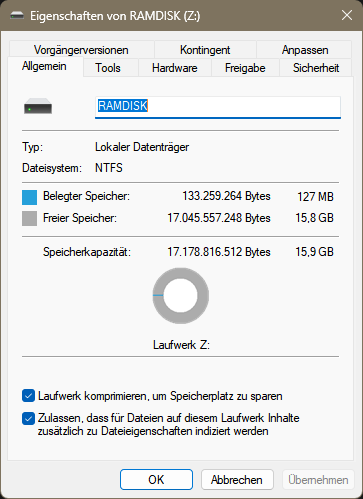Switch to the Freigabe tab
The height and width of the screenshot is (499, 363).
pyautogui.click(x=245, y=68)
